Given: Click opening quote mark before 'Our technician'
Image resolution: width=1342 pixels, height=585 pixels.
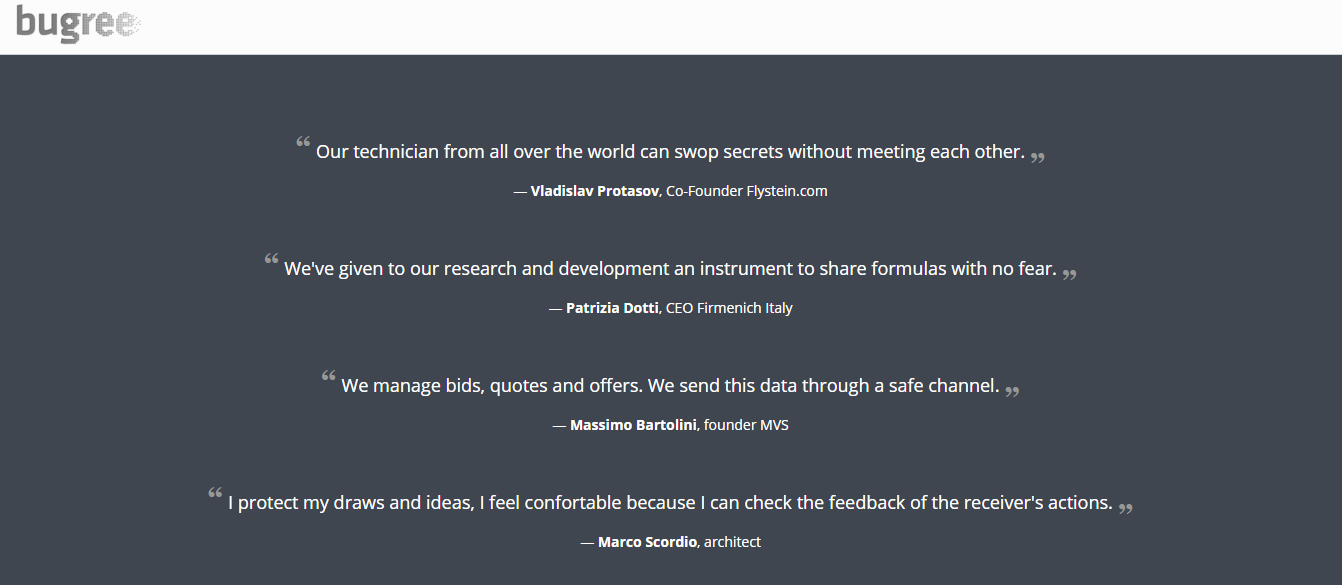Looking at the screenshot, I should 303,143.
